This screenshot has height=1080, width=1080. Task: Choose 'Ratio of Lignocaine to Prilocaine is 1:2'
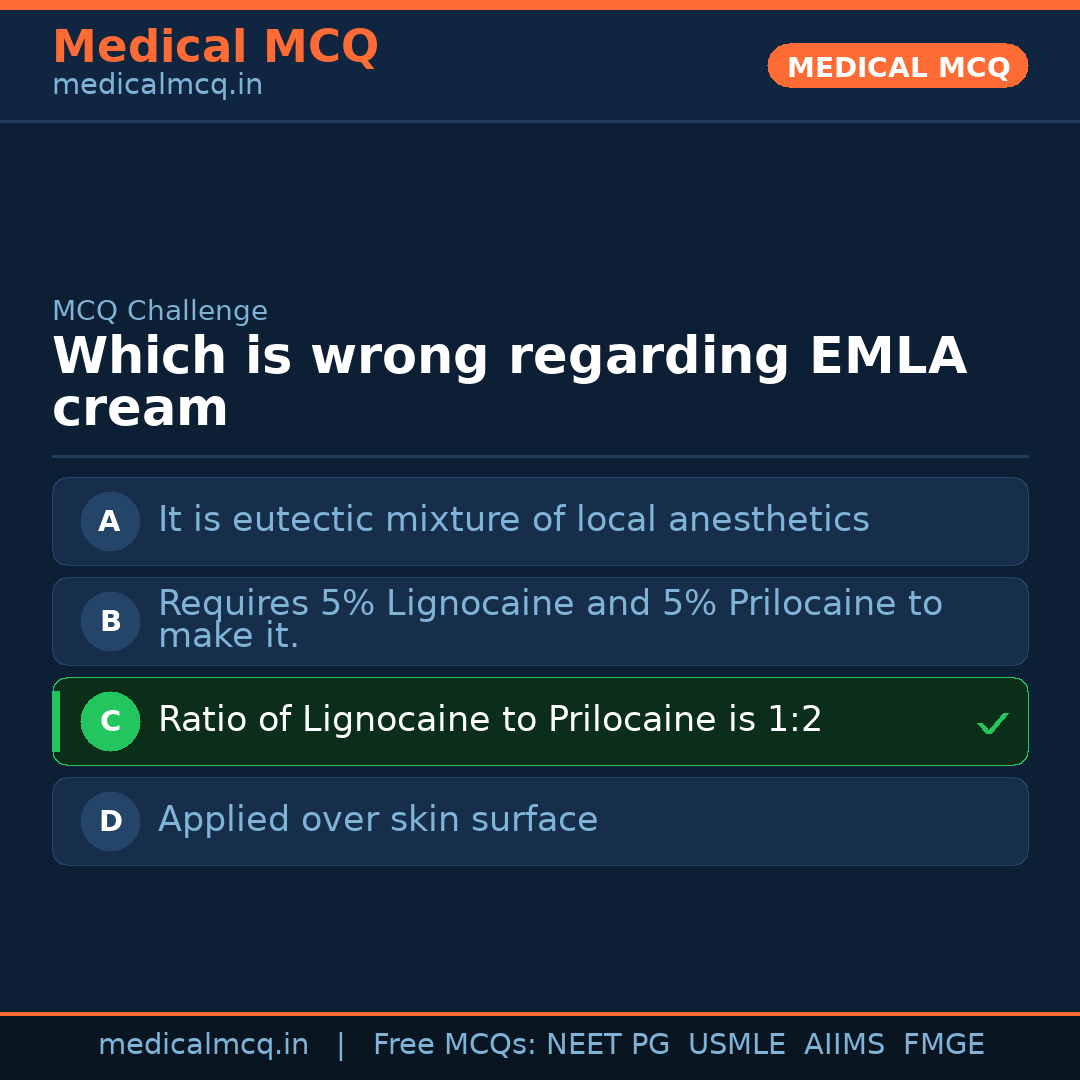[x=490, y=720]
